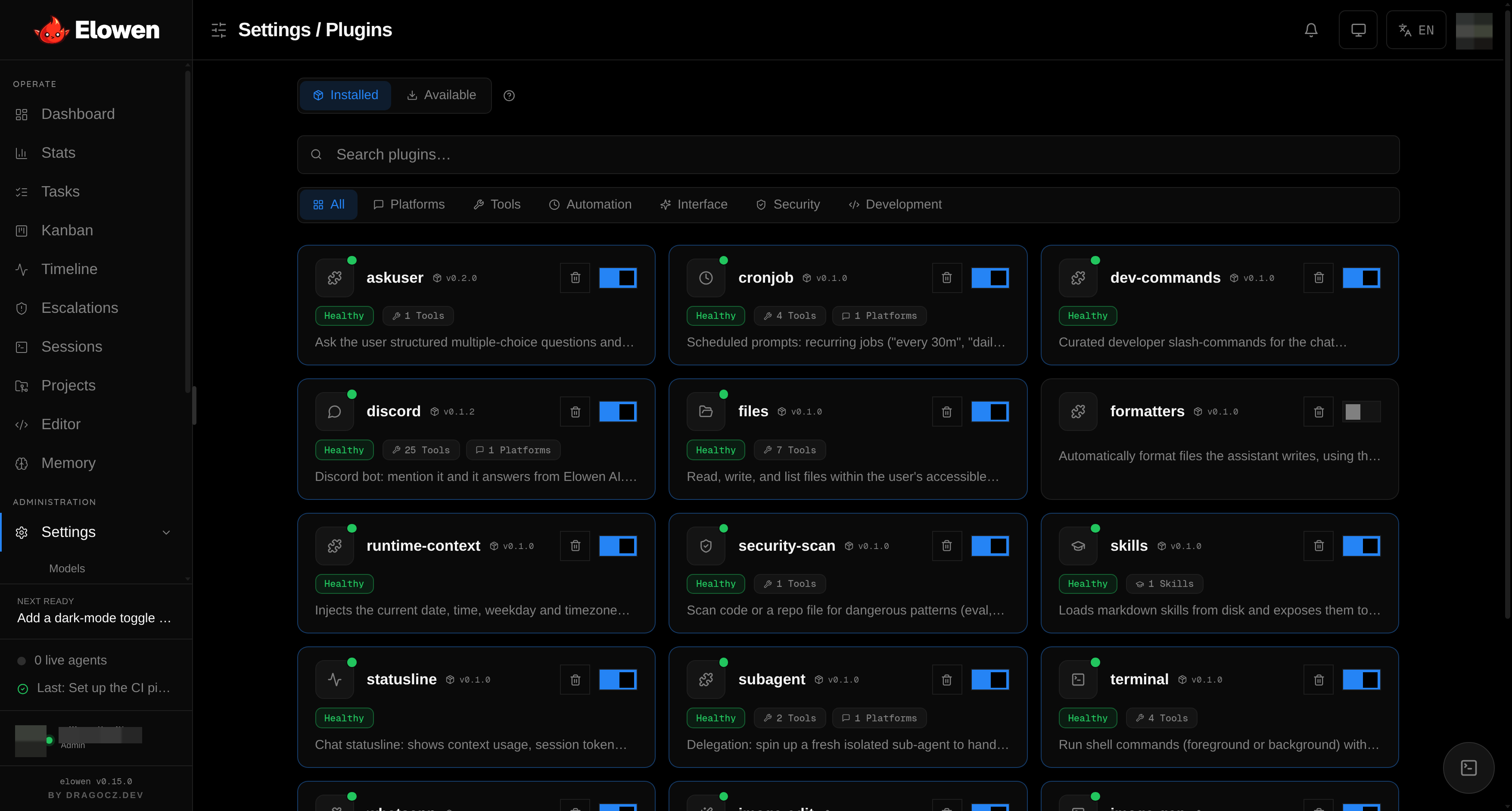Click the statusline trash icon
This screenshot has height=811, width=1512.
point(575,680)
